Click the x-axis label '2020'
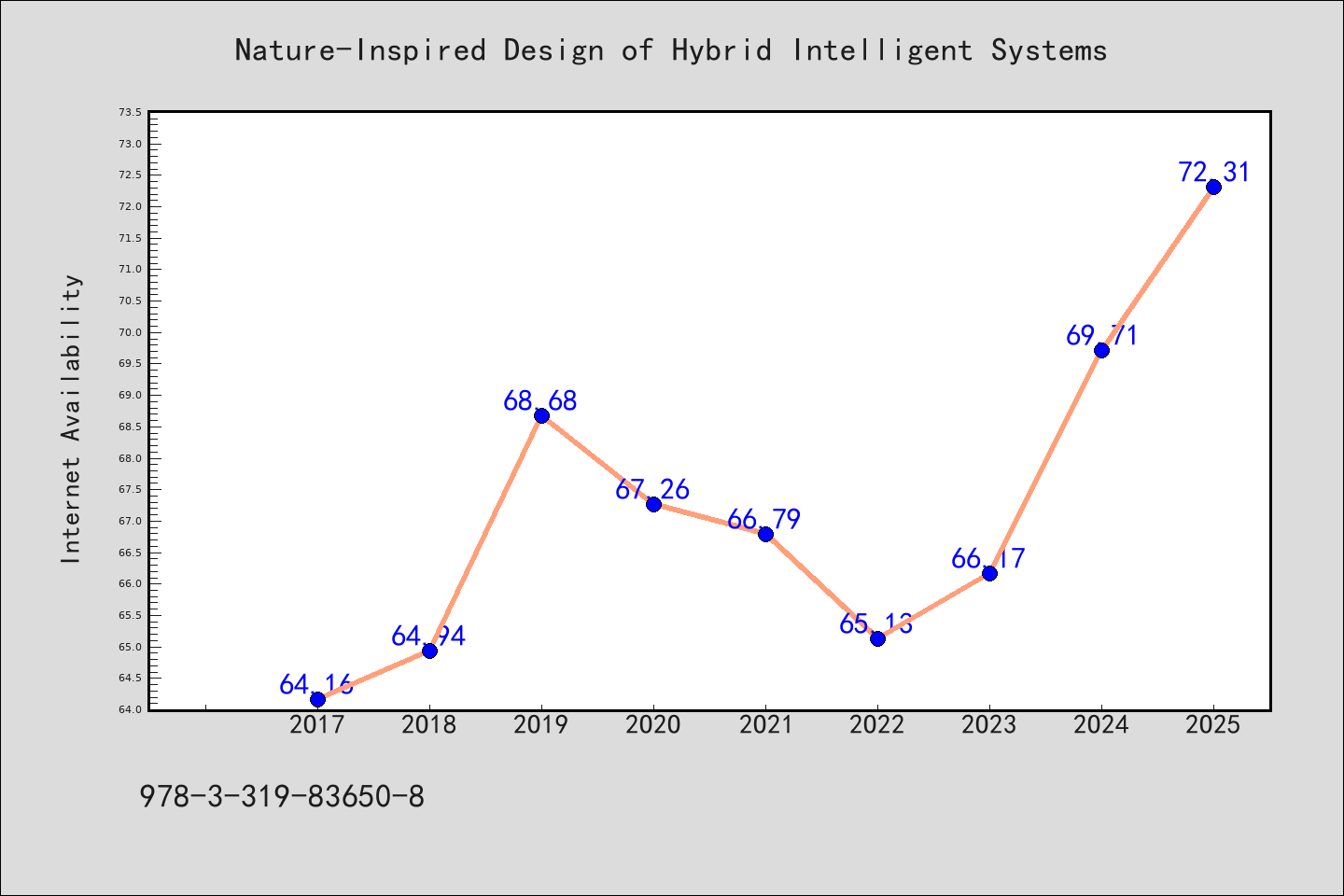The height and width of the screenshot is (896, 1344). pyautogui.click(x=653, y=724)
